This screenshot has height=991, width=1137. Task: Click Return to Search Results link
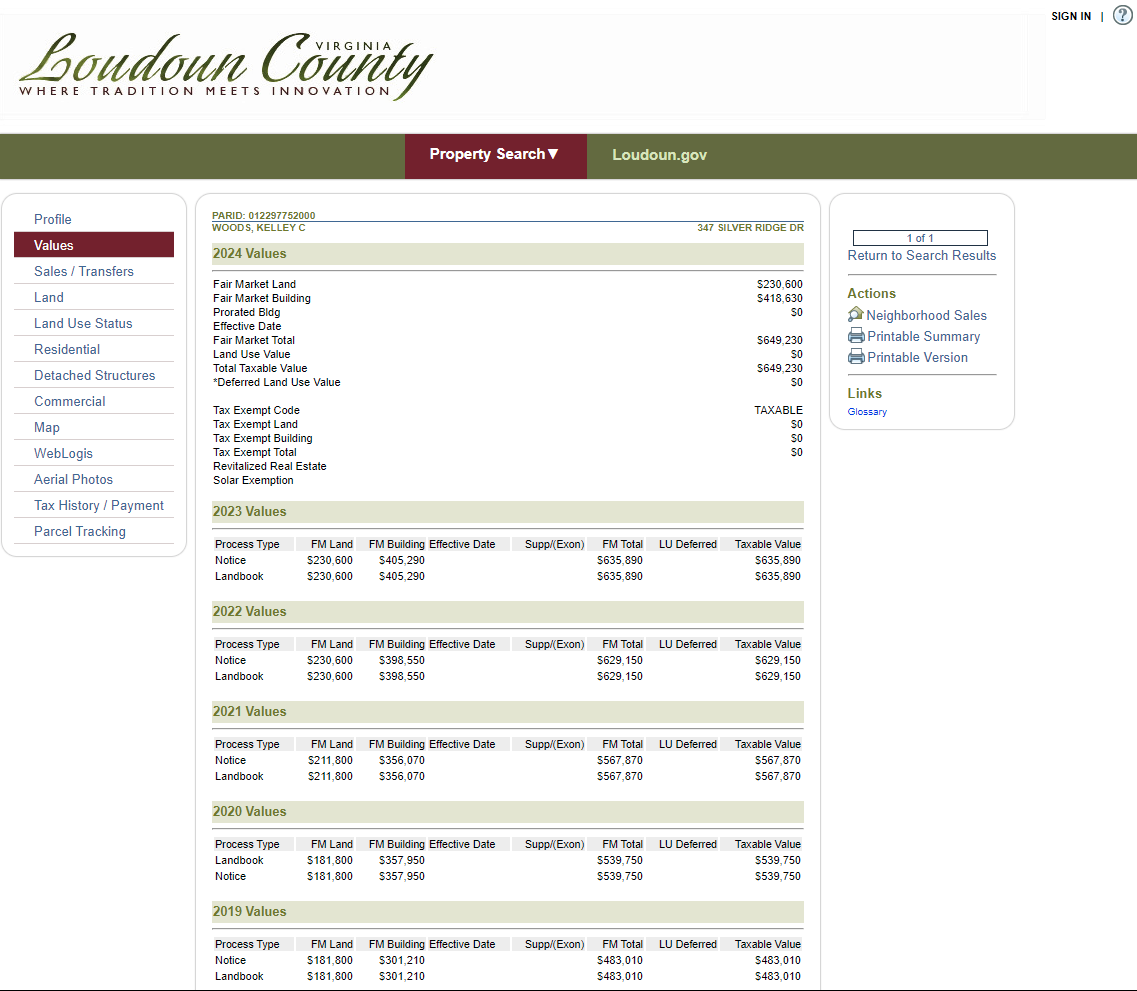tap(922, 255)
